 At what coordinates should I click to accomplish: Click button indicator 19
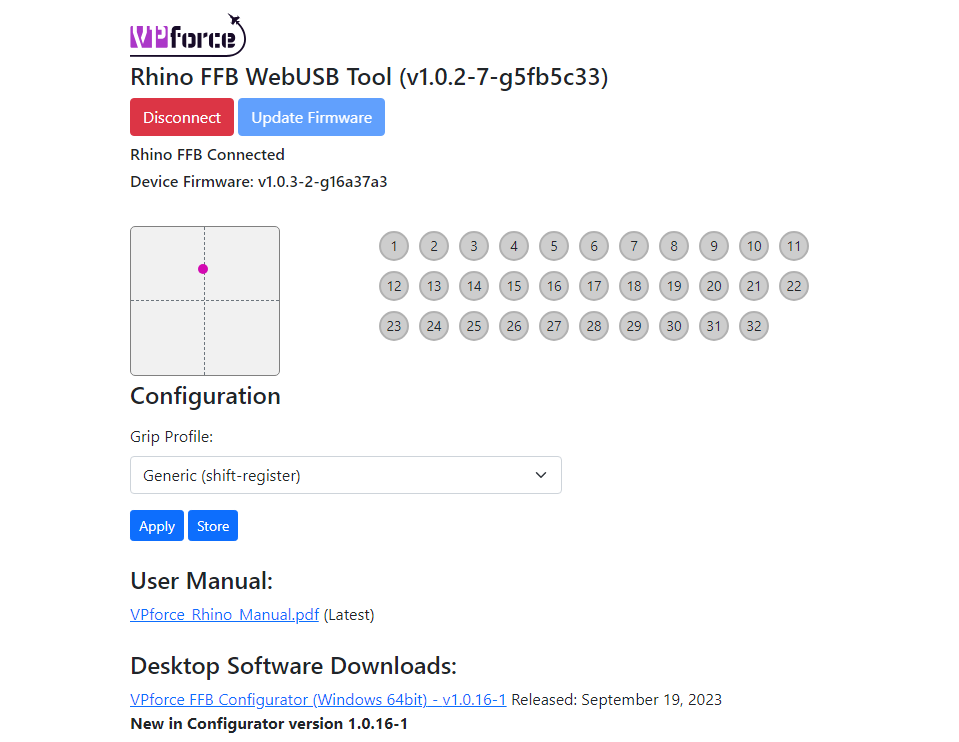pos(674,286)
